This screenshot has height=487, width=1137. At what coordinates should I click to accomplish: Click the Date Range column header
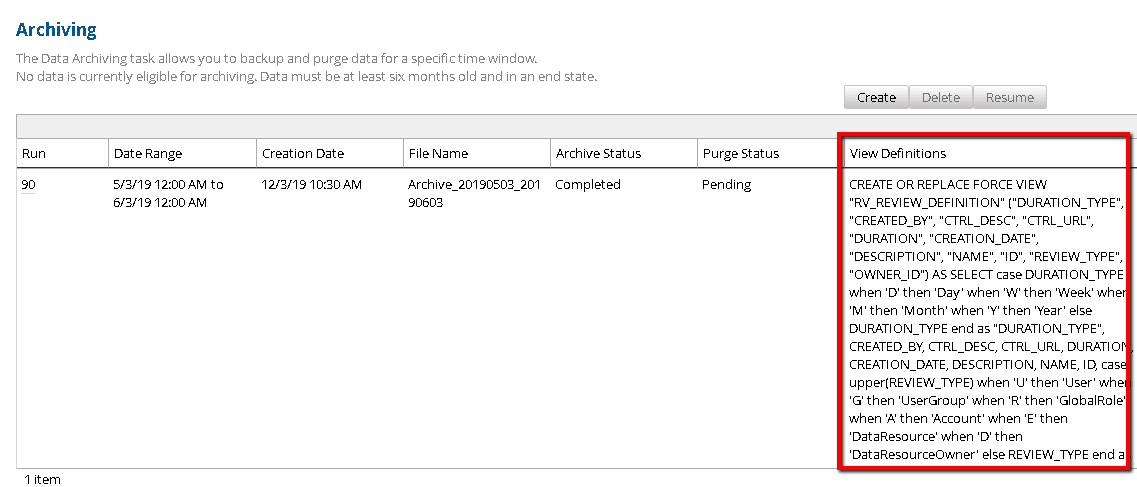tap(148, 153)
